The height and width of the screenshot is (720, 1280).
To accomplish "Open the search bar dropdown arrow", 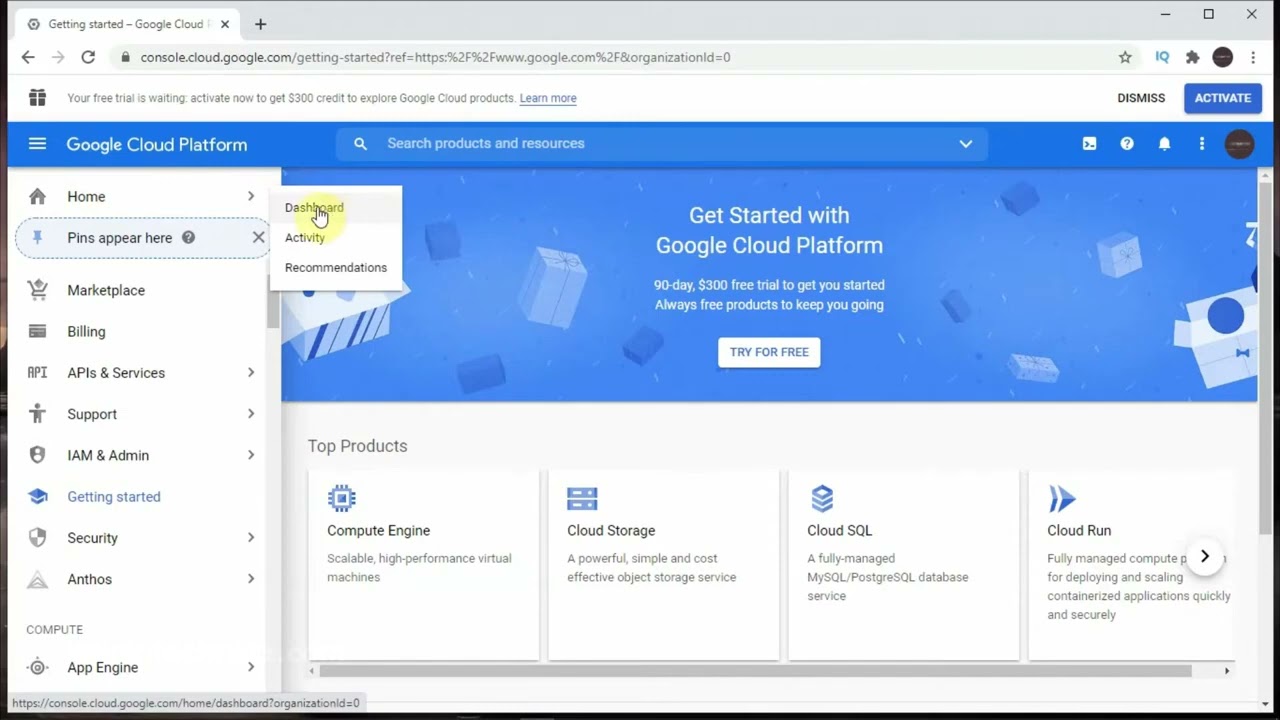I will coord(966,144).
